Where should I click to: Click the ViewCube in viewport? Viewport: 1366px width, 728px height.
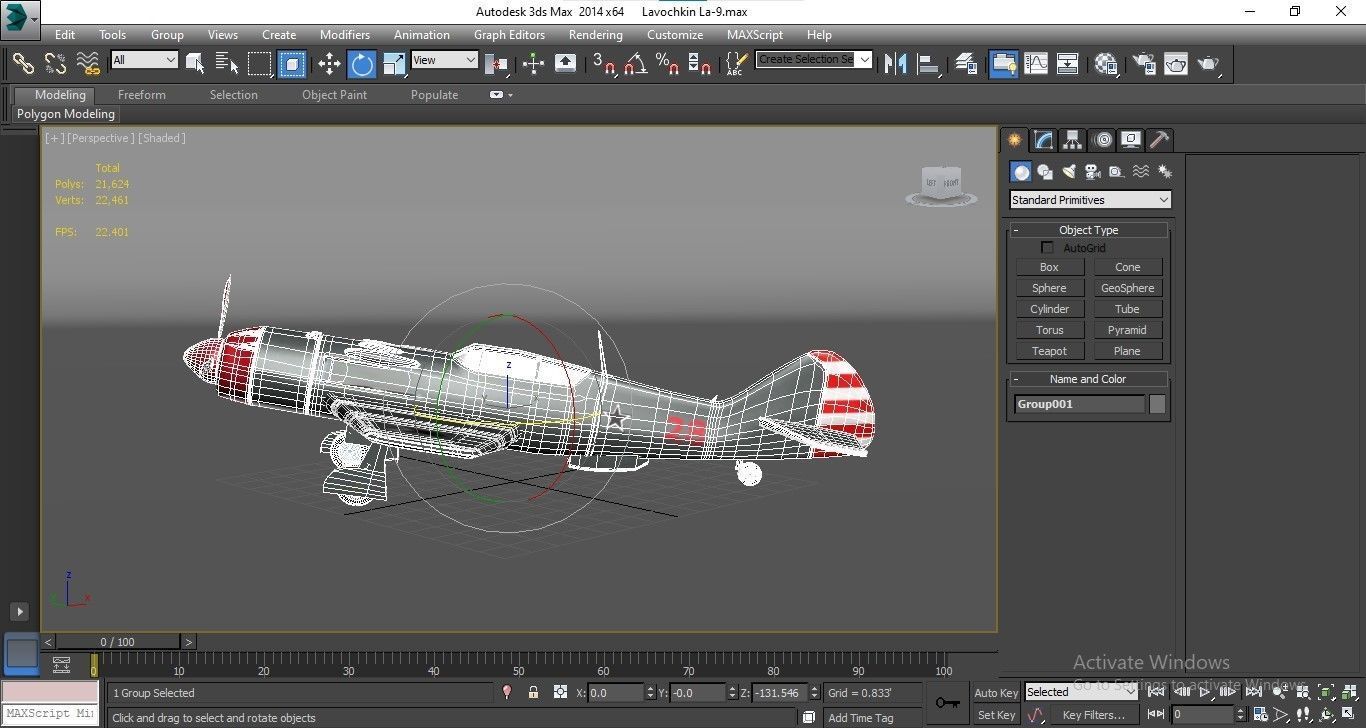pyautogui.click(x=941, y=186)
